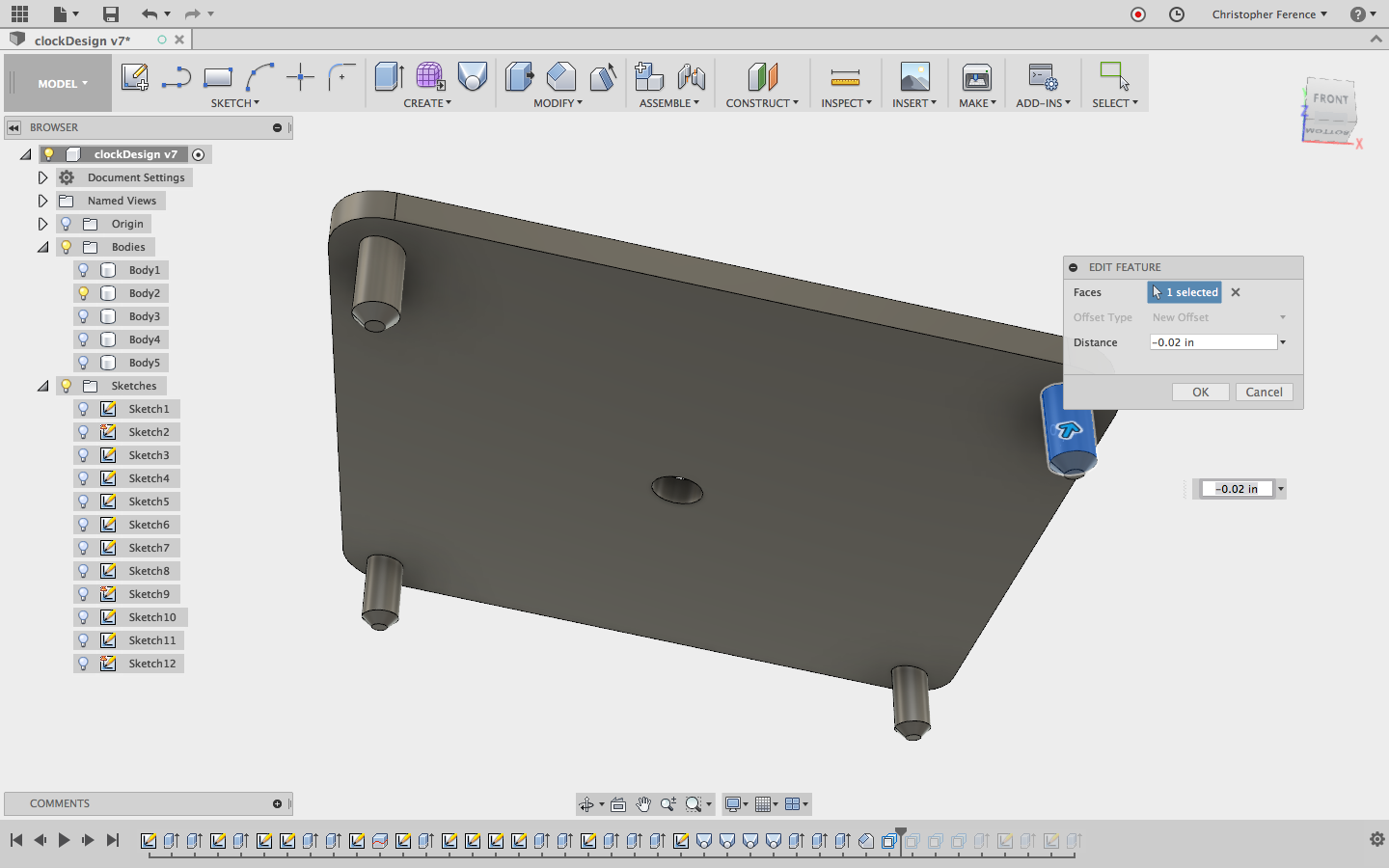This screenshot has width=1389, height=868.
Task: Click the '1 selected' Faces button
Action: (x=1185, y=292)
